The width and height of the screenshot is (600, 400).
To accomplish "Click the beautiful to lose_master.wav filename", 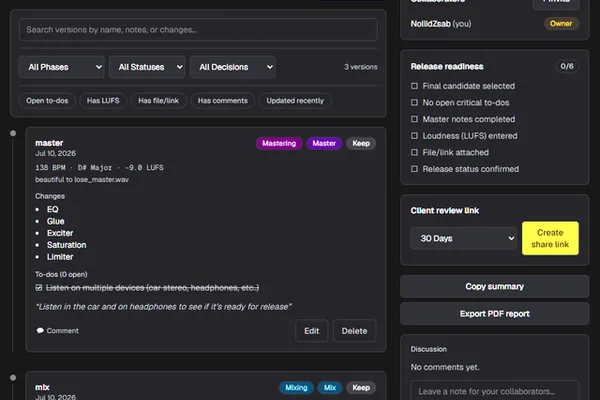I will [x=82, y=180].
